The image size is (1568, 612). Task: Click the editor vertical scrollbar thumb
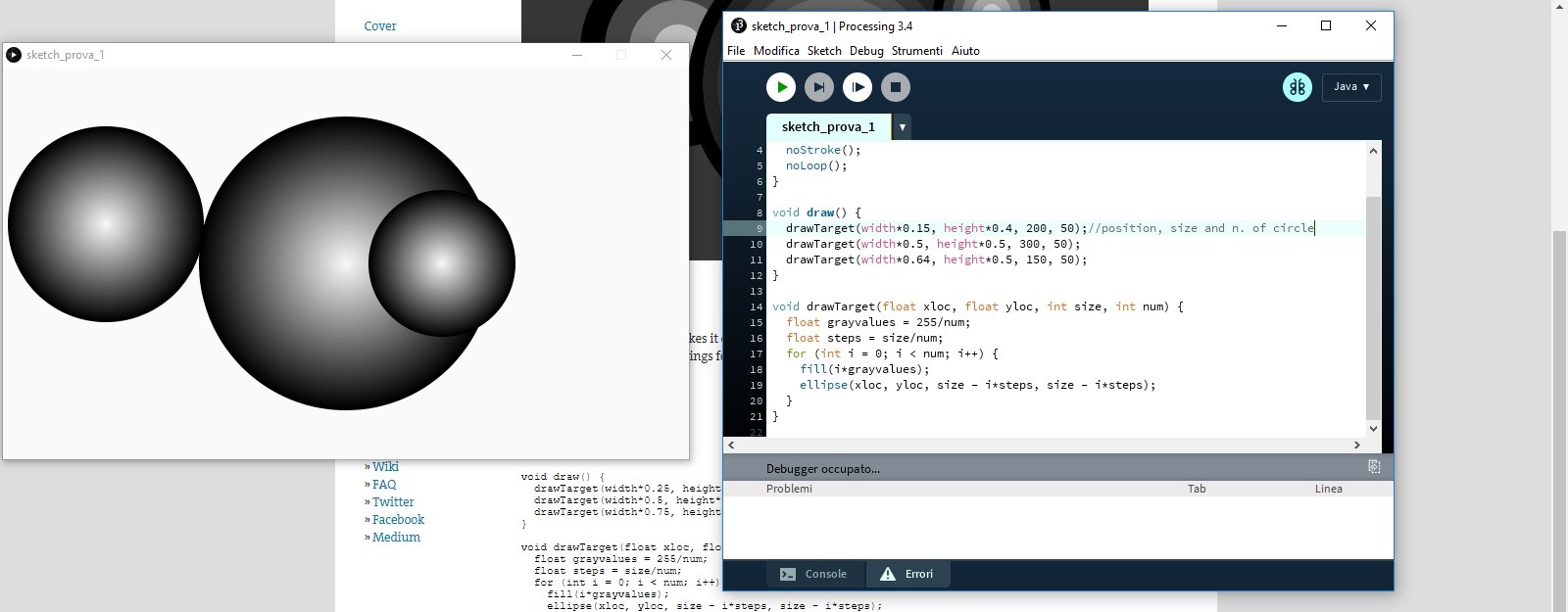pyautogui.click(x=1373, y=307)
